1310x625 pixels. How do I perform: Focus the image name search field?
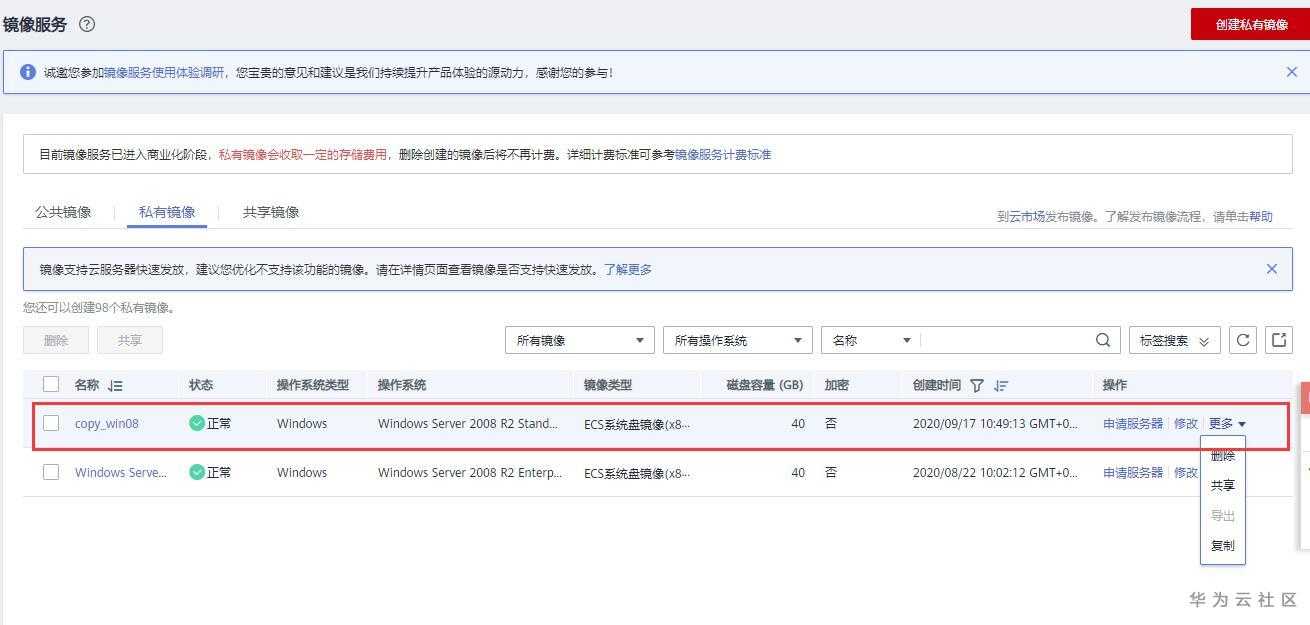coord(1006,340)
